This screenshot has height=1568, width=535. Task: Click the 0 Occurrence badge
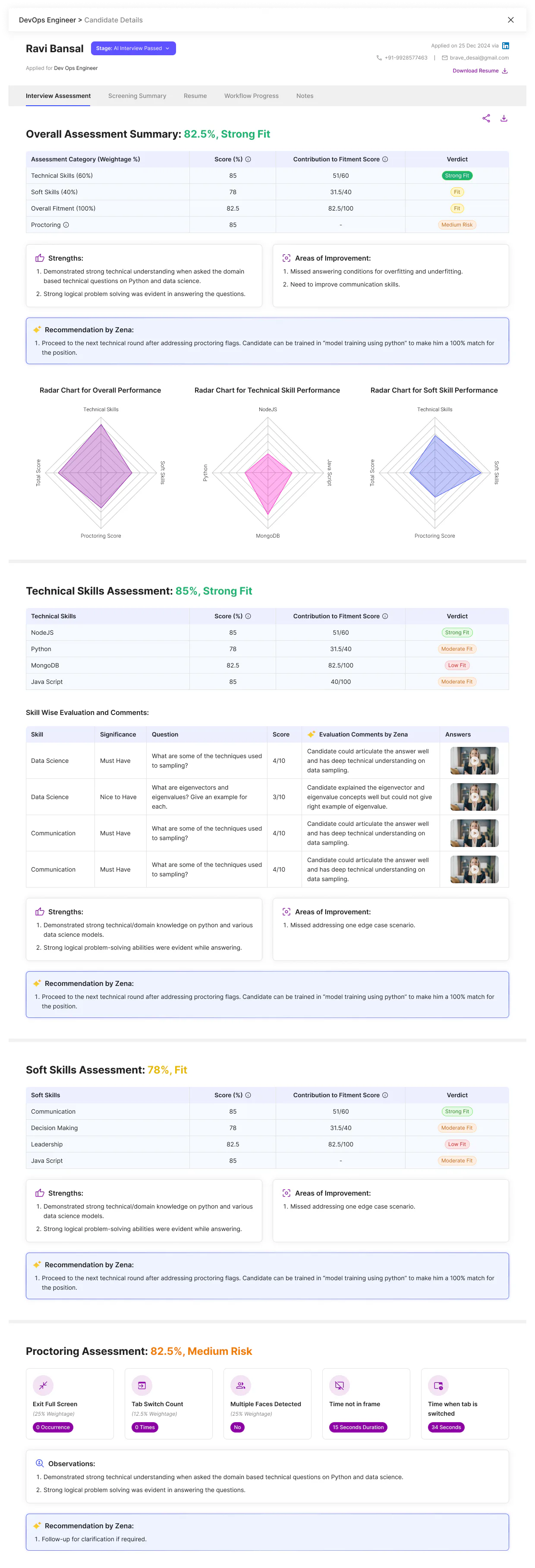point(53,1427)
